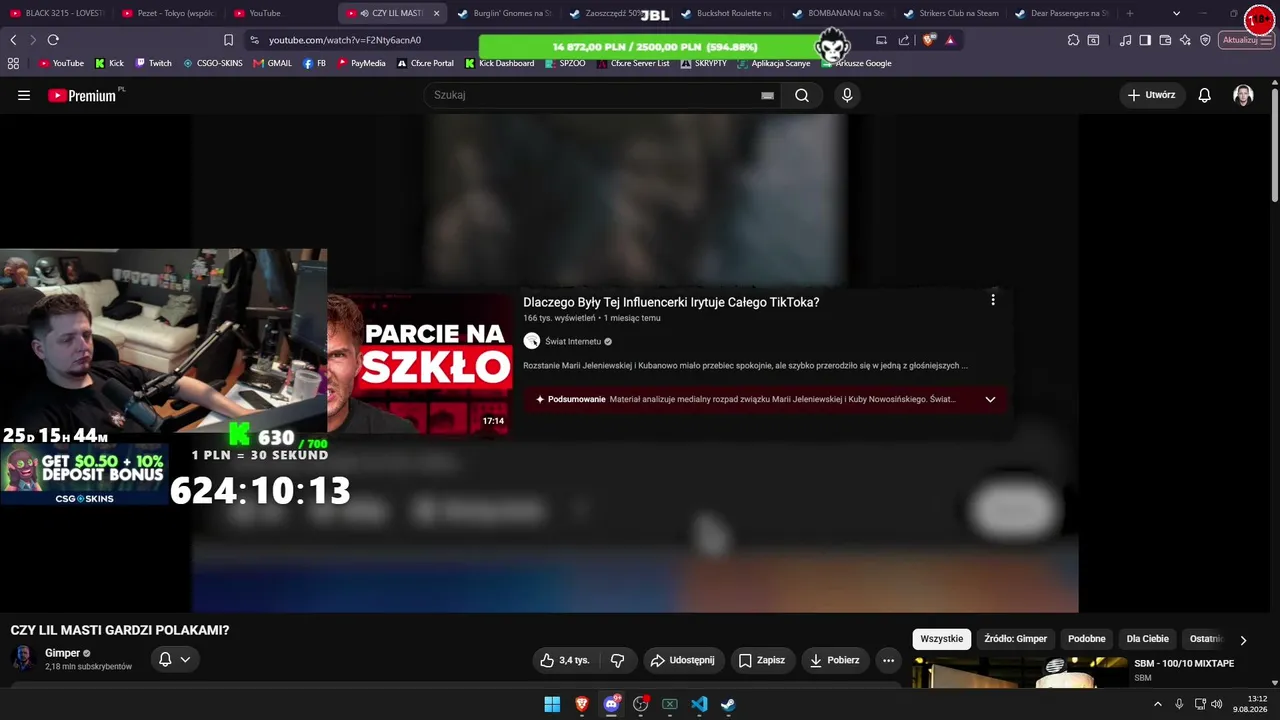Screen dimensions: 1280x720
Task: Open the Świat Internetu channel link
Action: pos(573,342)
